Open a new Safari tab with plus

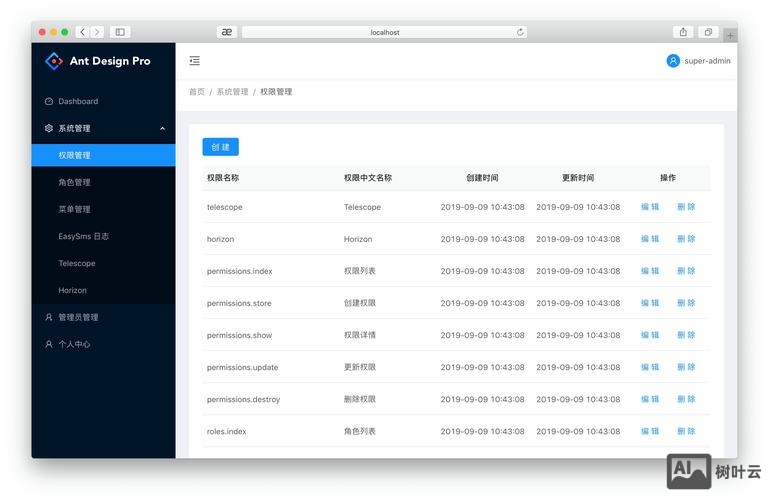730,35
